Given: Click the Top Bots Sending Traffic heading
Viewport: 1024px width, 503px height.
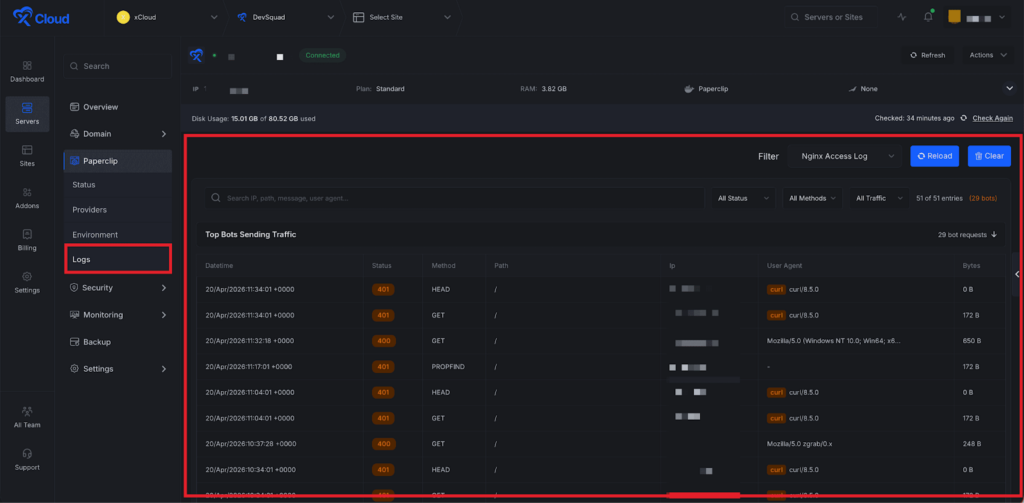Looking at the screenshot, I should coord(251,235).
